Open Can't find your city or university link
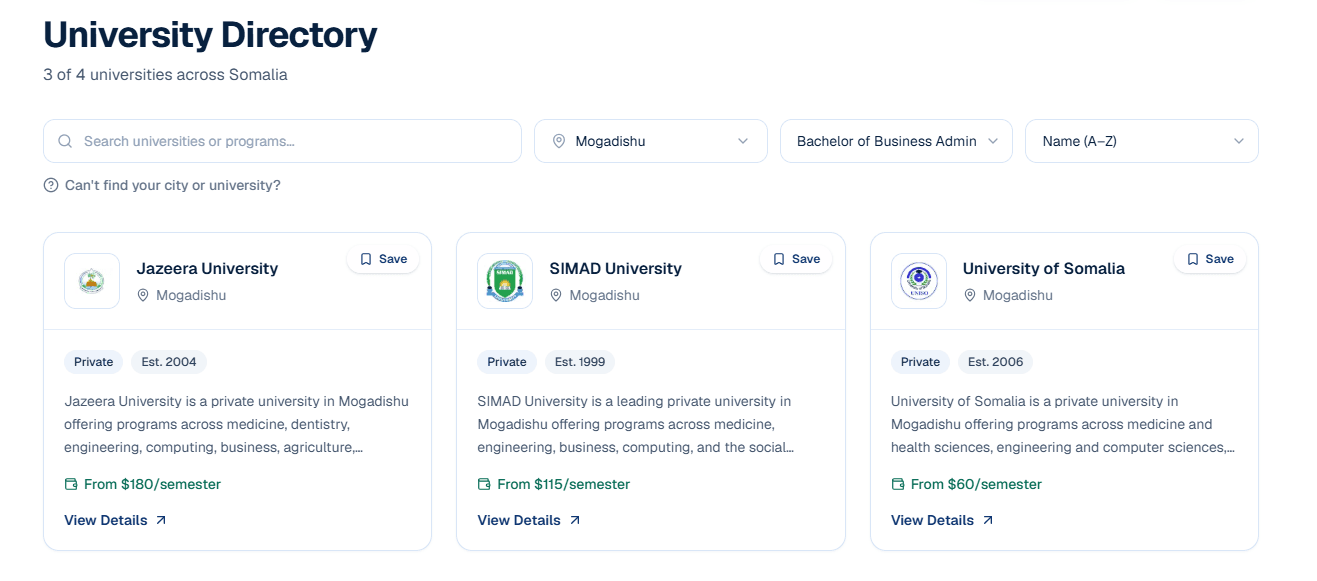This screenshot has height=581, width=1317. (162, 185)
